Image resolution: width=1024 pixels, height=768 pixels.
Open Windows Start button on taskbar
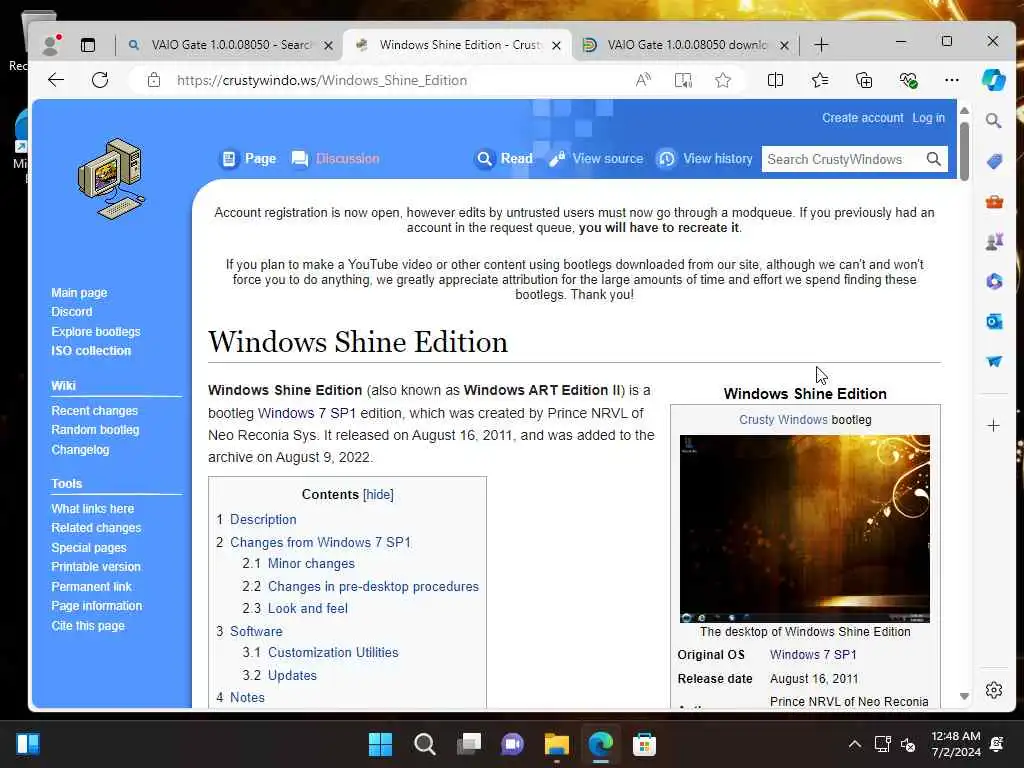coord(380,744)
